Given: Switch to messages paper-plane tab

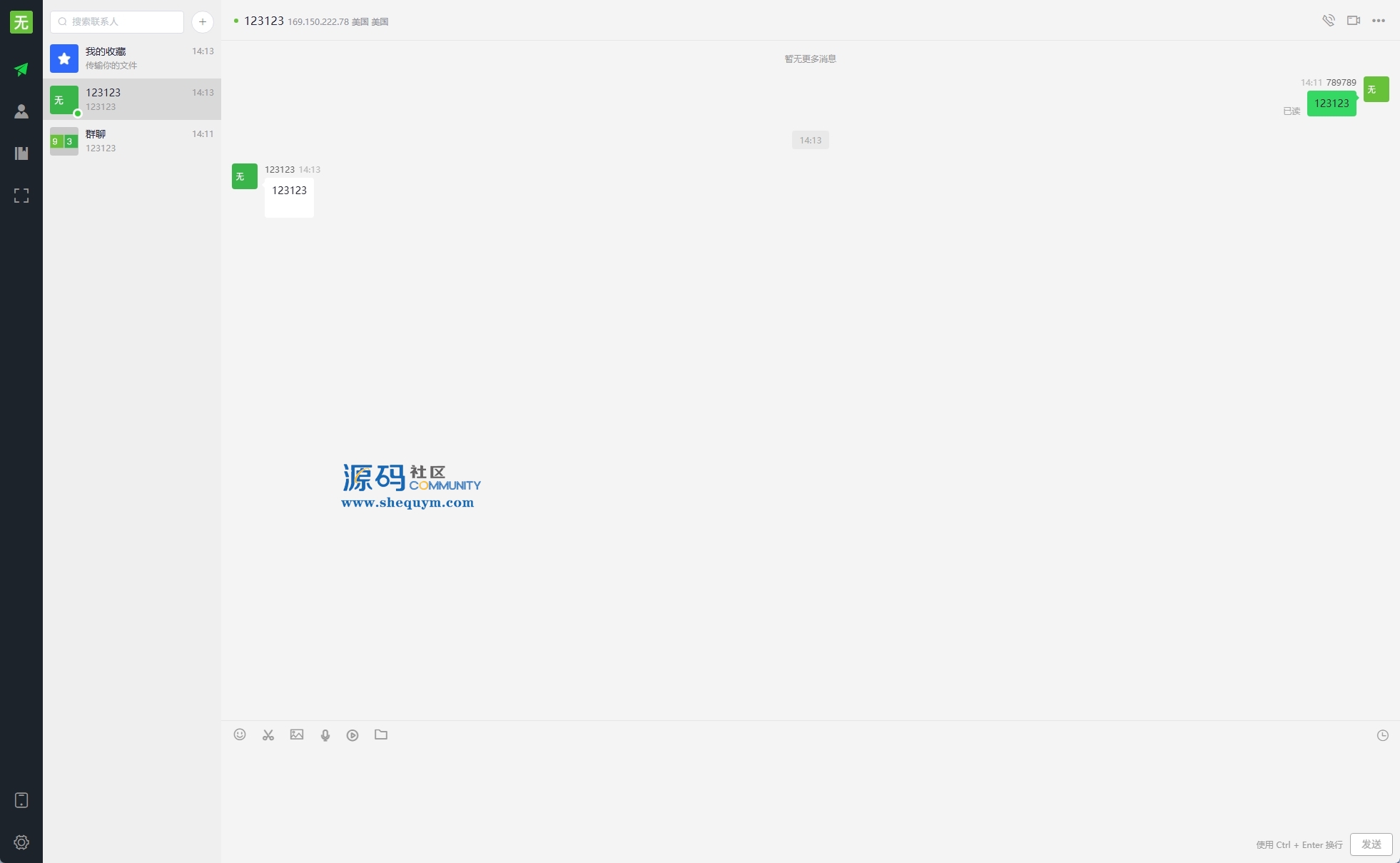Looking at the screenshot, I should click(x=21, y=69).
